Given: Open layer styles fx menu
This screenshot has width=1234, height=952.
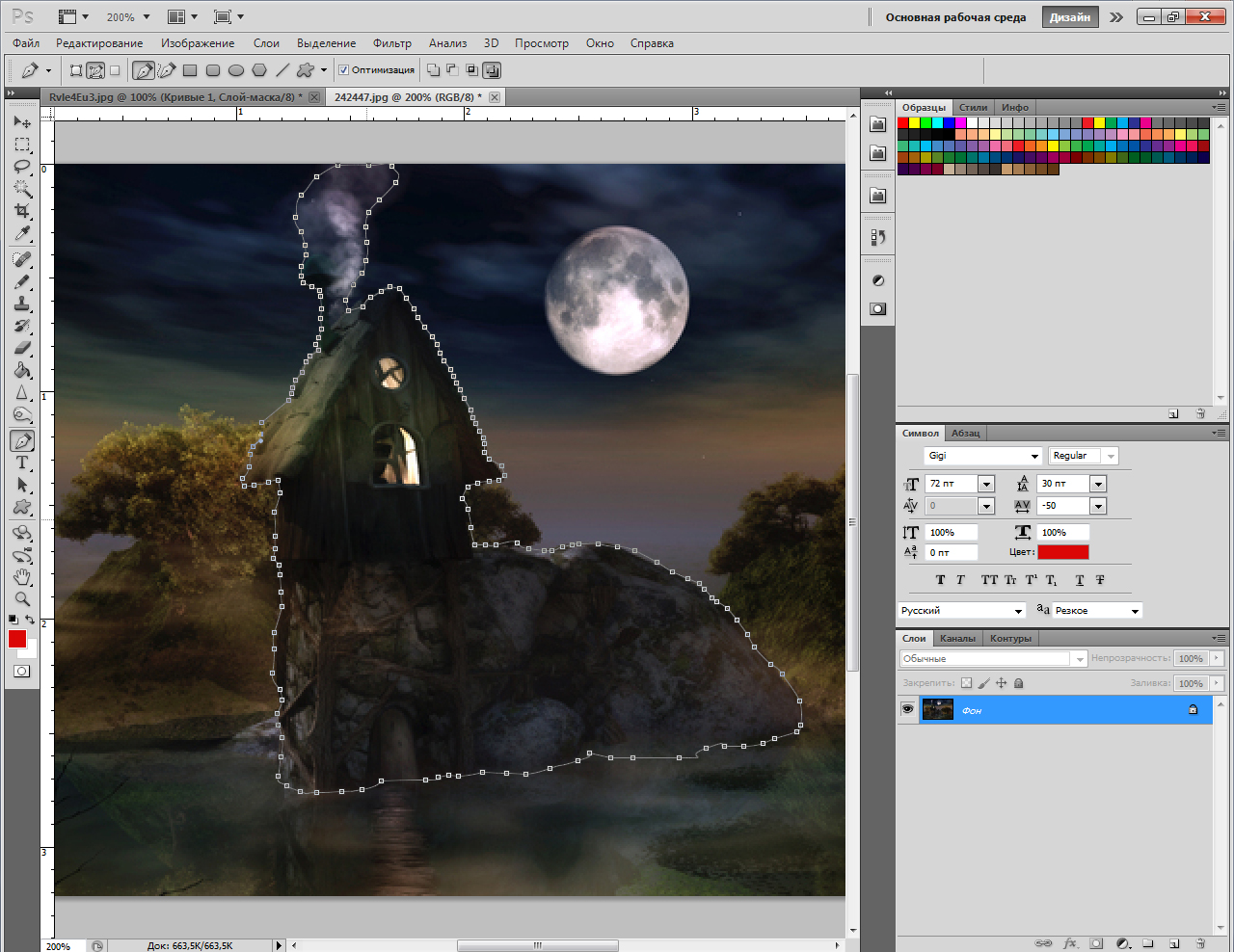Looking at the screenshot, I should [x=1070, y=943].
